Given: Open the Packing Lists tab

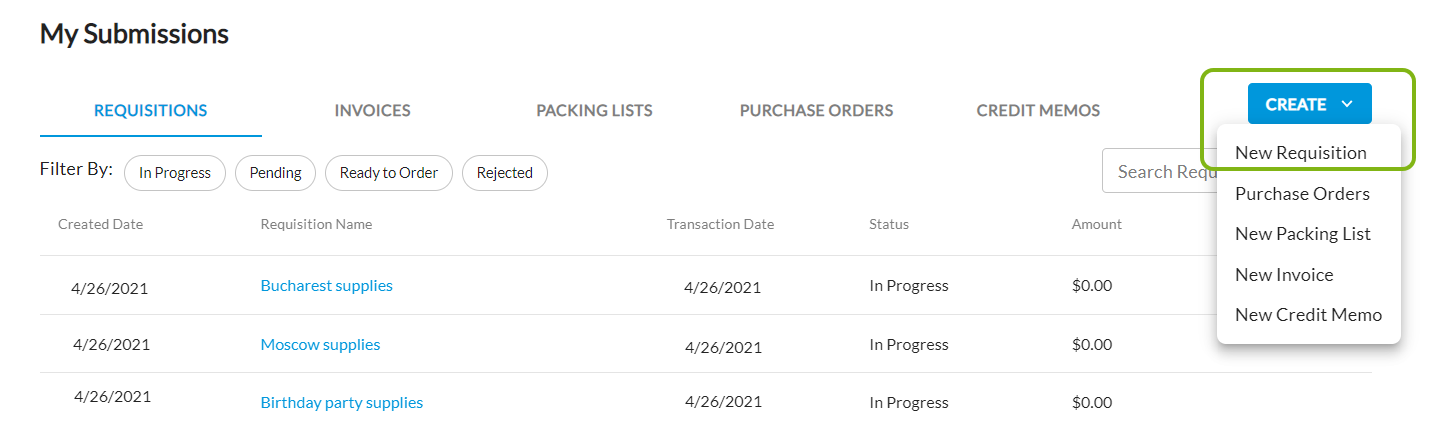Looking at the screenshot, I should 594,111.
